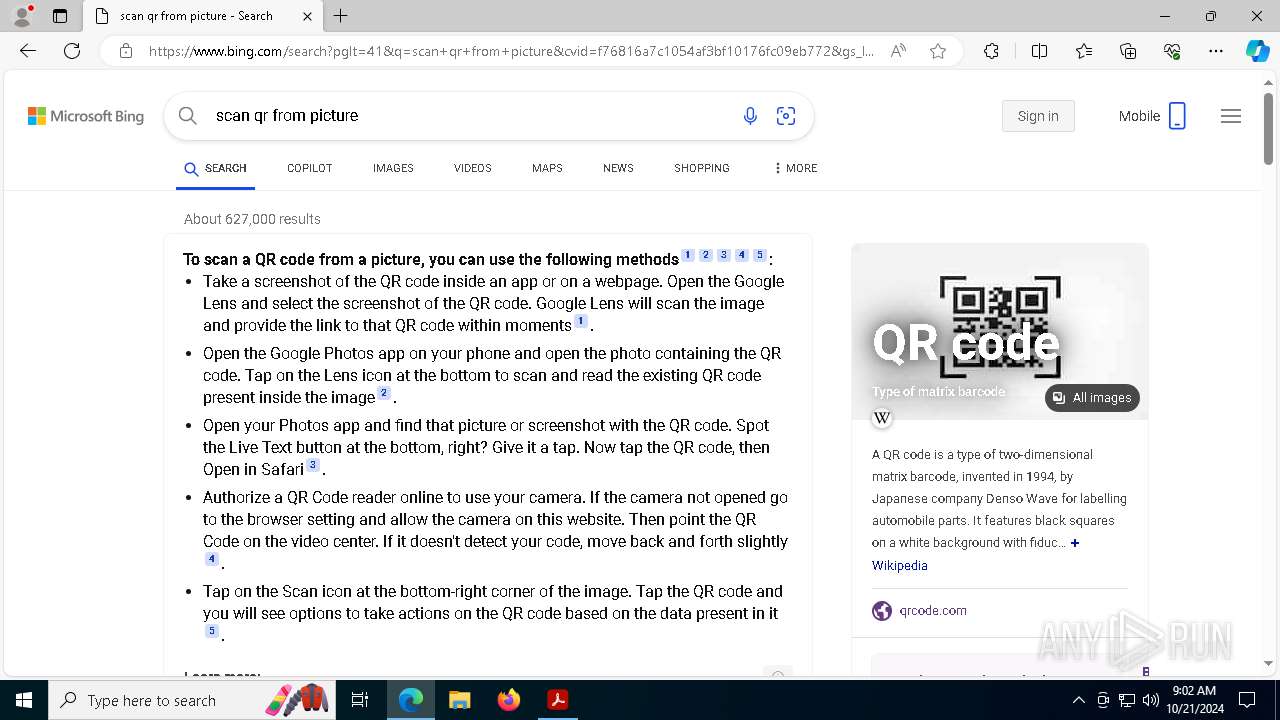Open Adobe Acrobat from taskbar

[x=557, y=700]
